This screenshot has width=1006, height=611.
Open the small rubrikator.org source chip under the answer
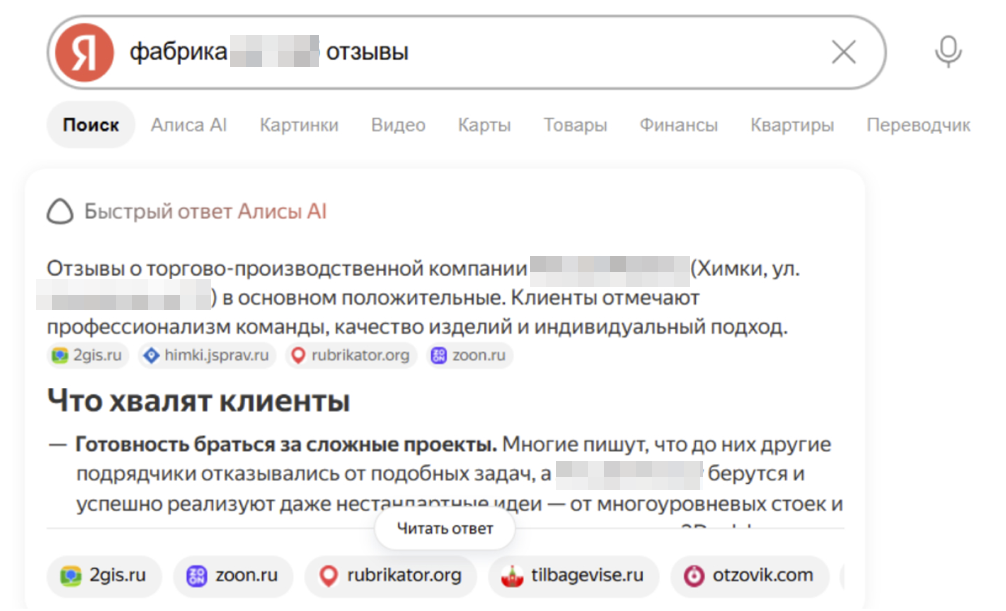coord(351,356)
